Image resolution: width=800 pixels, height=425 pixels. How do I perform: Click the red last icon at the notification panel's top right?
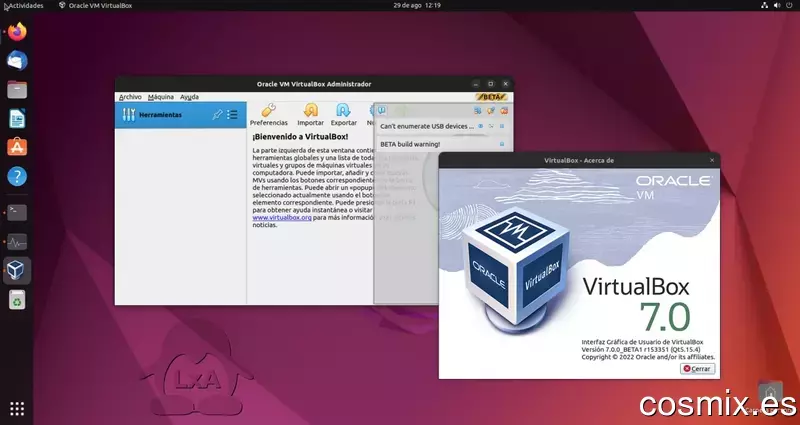tap(504, 110)
